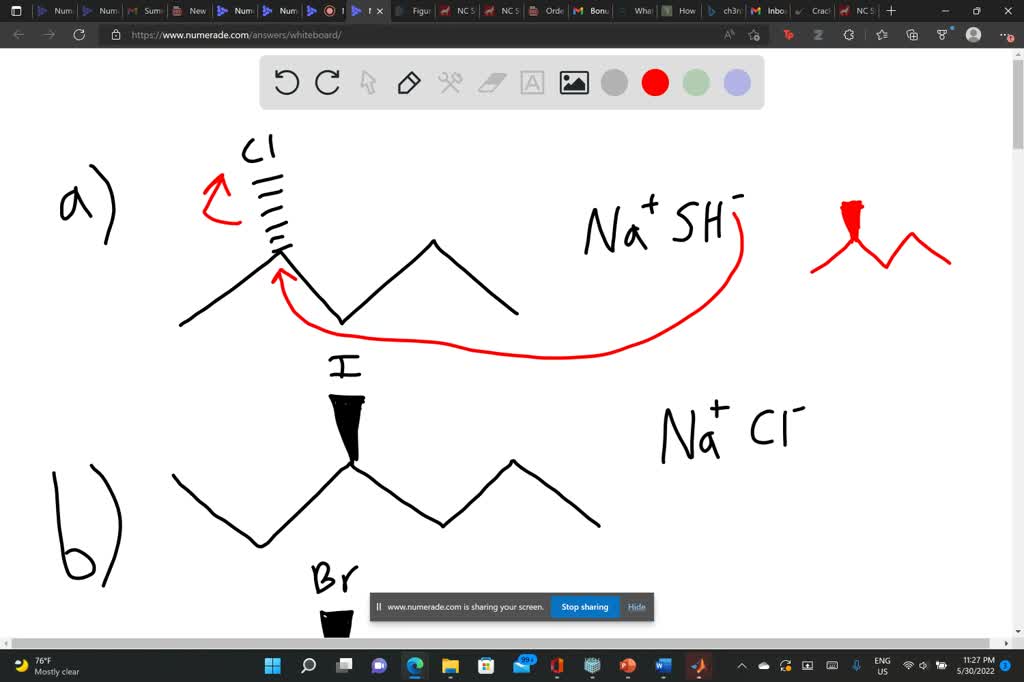The image size is (1024, 682).
Task: Select the cursor selection tool
Action: [x=368, y=83]
